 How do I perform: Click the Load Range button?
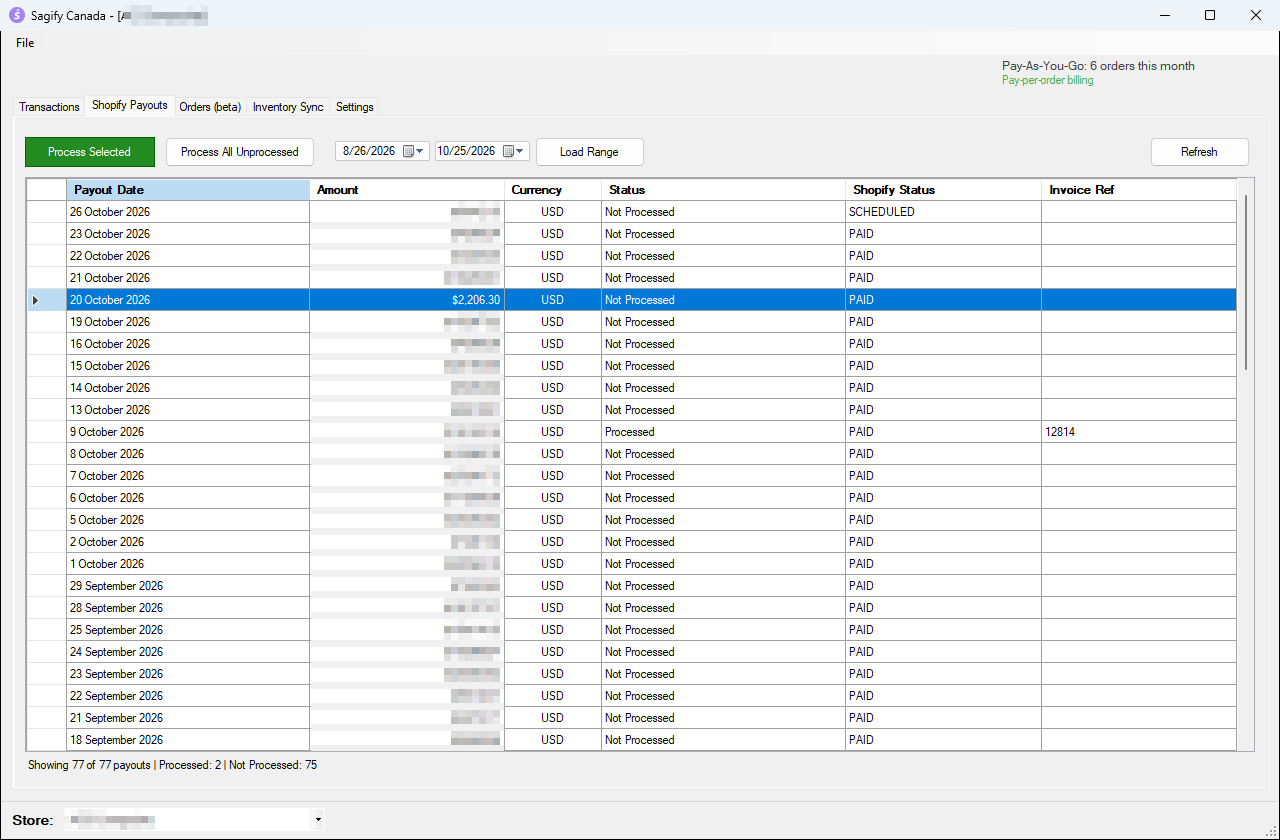[589, 152]
